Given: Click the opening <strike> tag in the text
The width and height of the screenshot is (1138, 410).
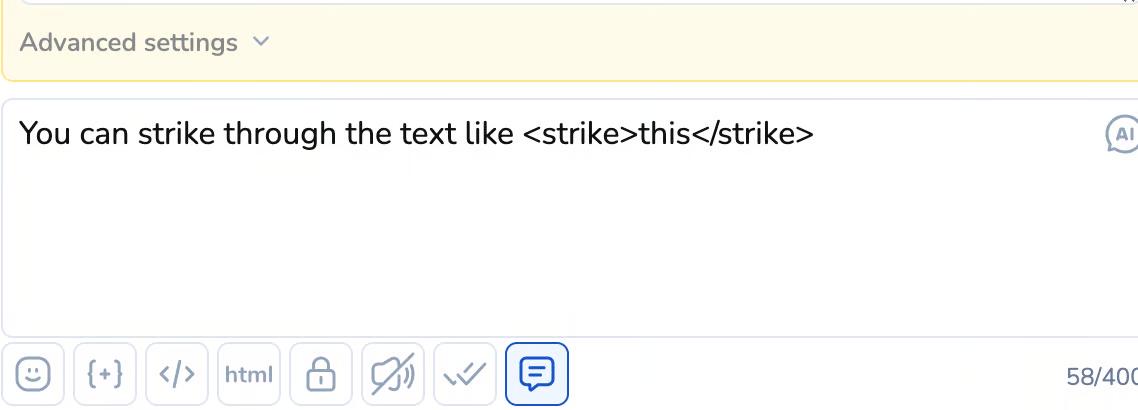Looking at the screenshot, I should 579,133.
